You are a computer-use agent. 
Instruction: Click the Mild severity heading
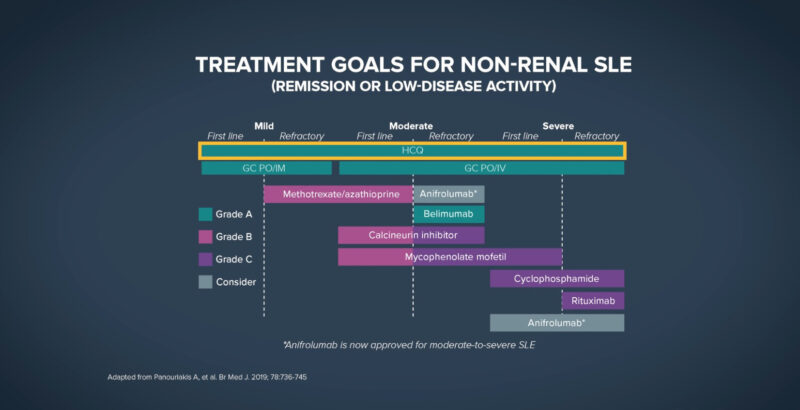click(x=264, y=126)
